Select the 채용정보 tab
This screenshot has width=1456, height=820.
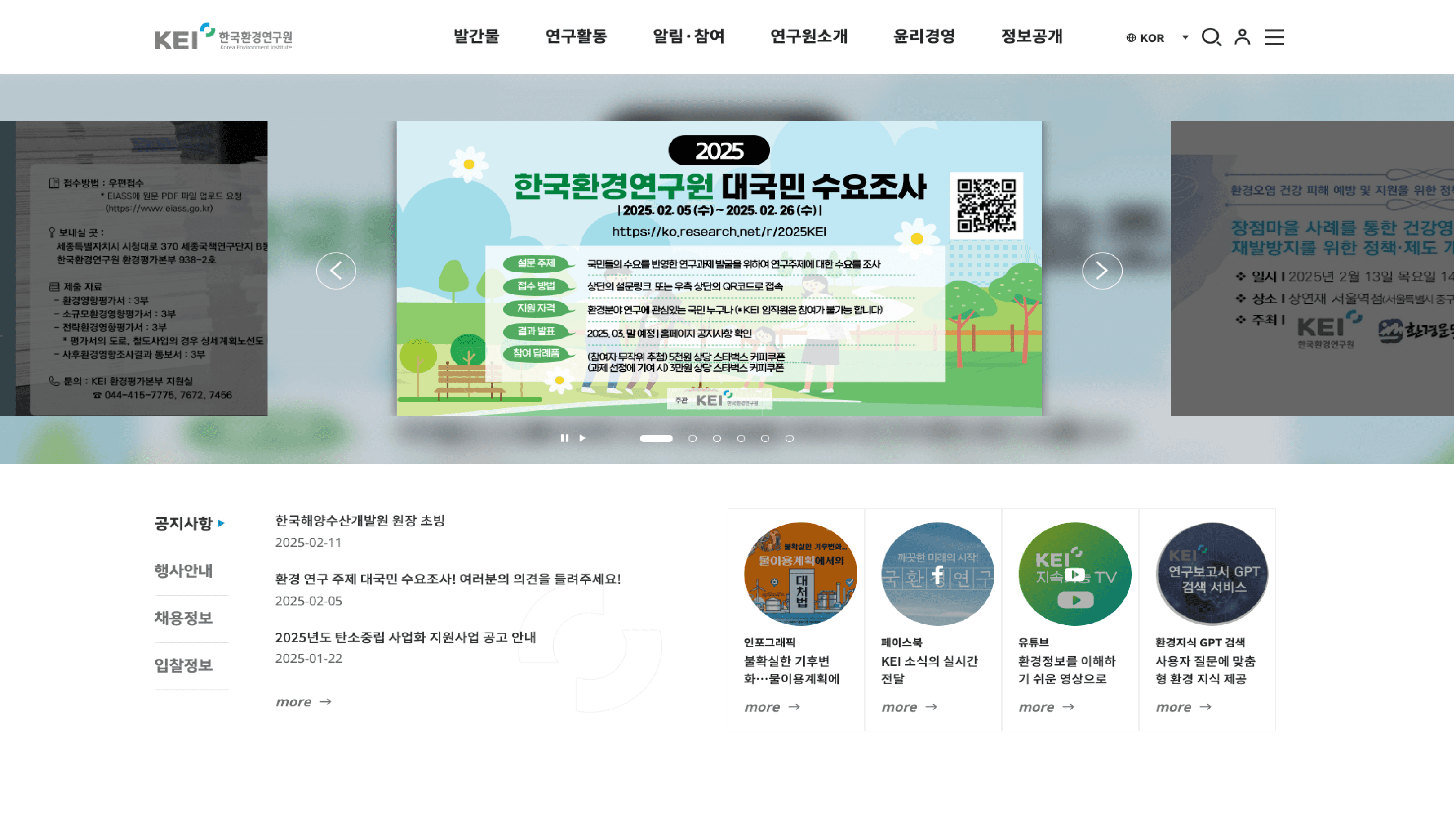pyautogui.click(x=184, y=618)
